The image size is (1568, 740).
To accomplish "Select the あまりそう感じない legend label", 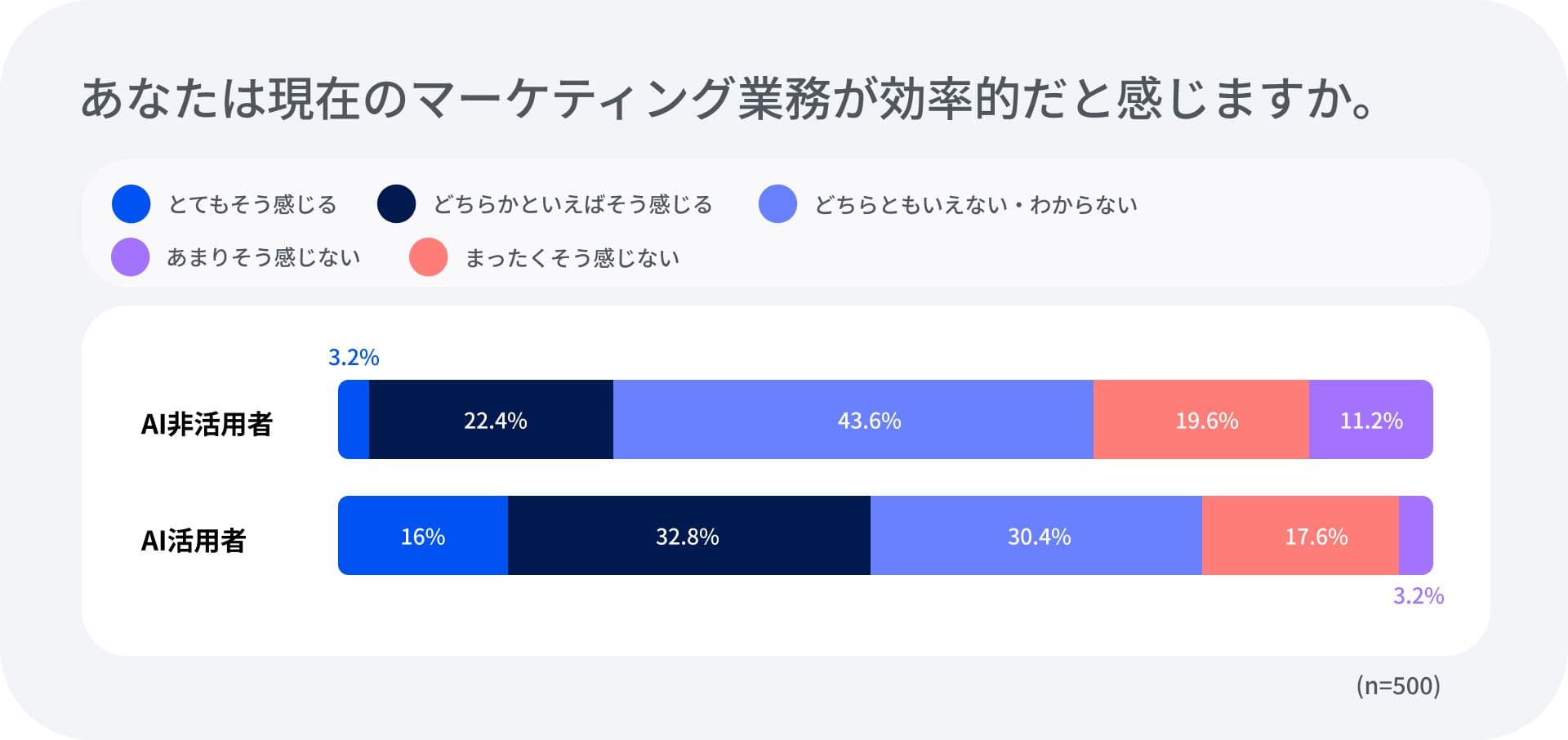I will tap(263, 257).
